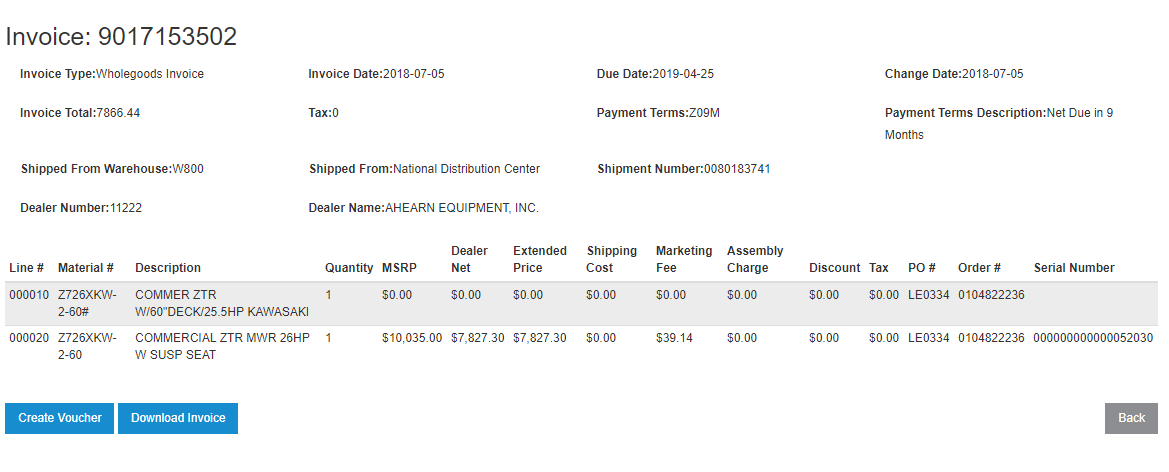Select the Shipping Cost column header
This screenshot has height=472, width=1169.
click(612, 259)
